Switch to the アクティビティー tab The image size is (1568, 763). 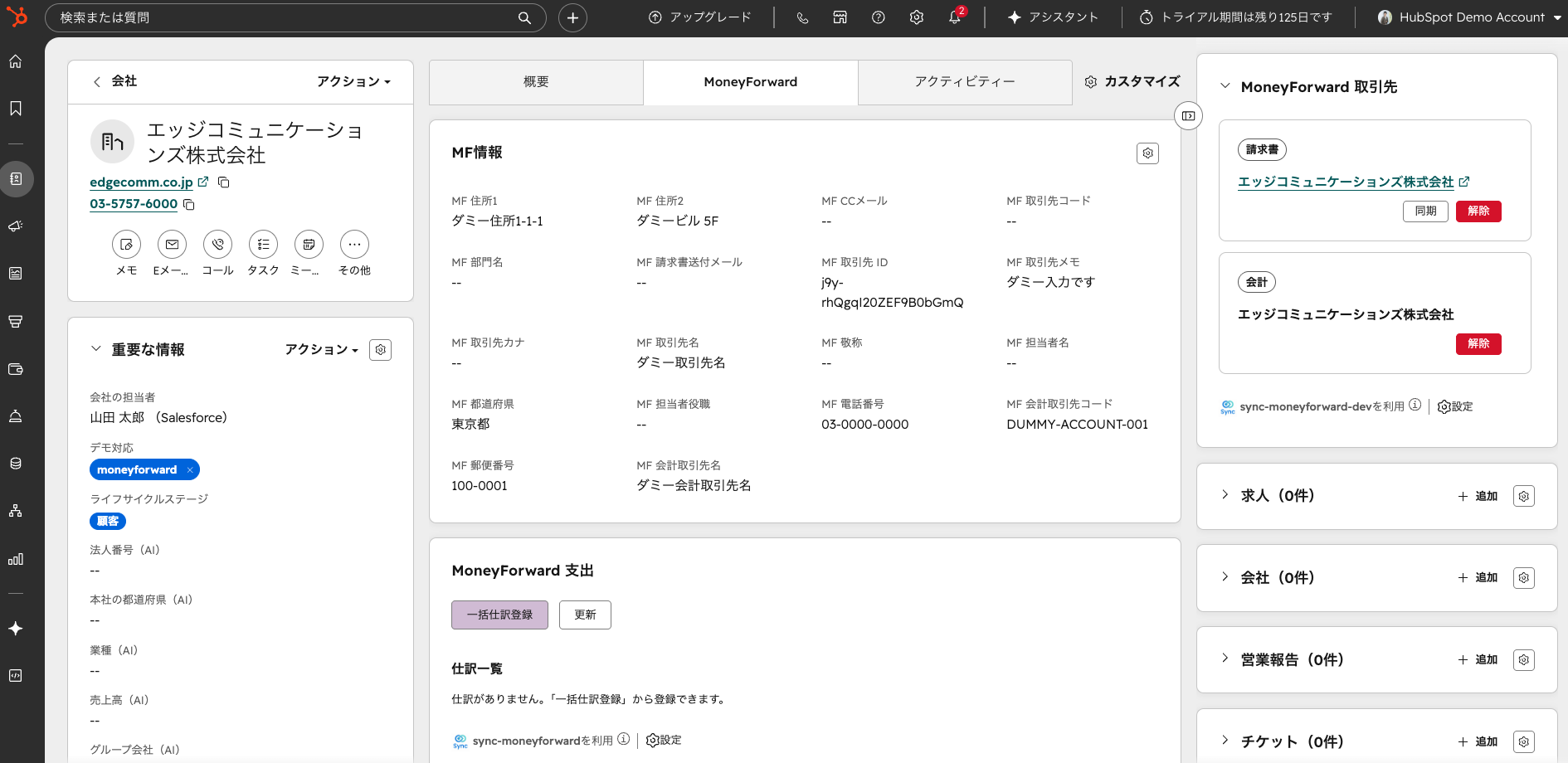(965, 82)
